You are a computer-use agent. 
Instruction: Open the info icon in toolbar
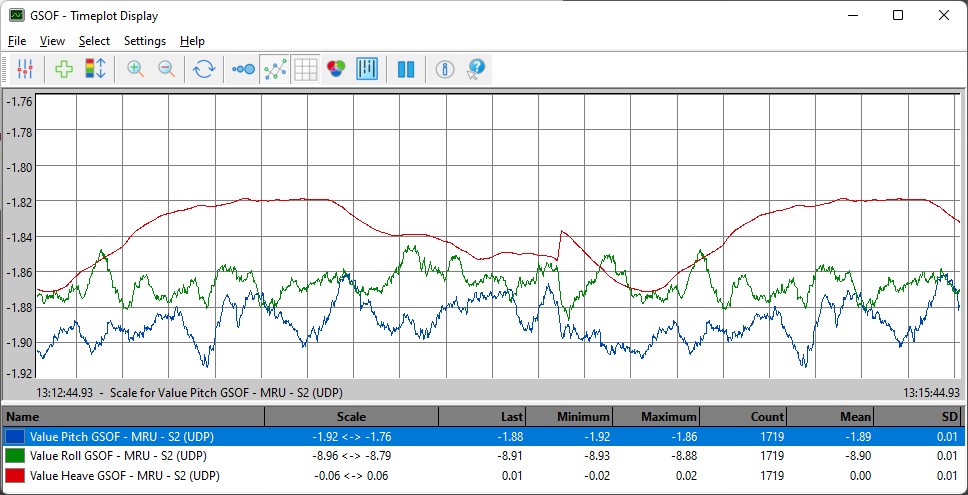446,69
